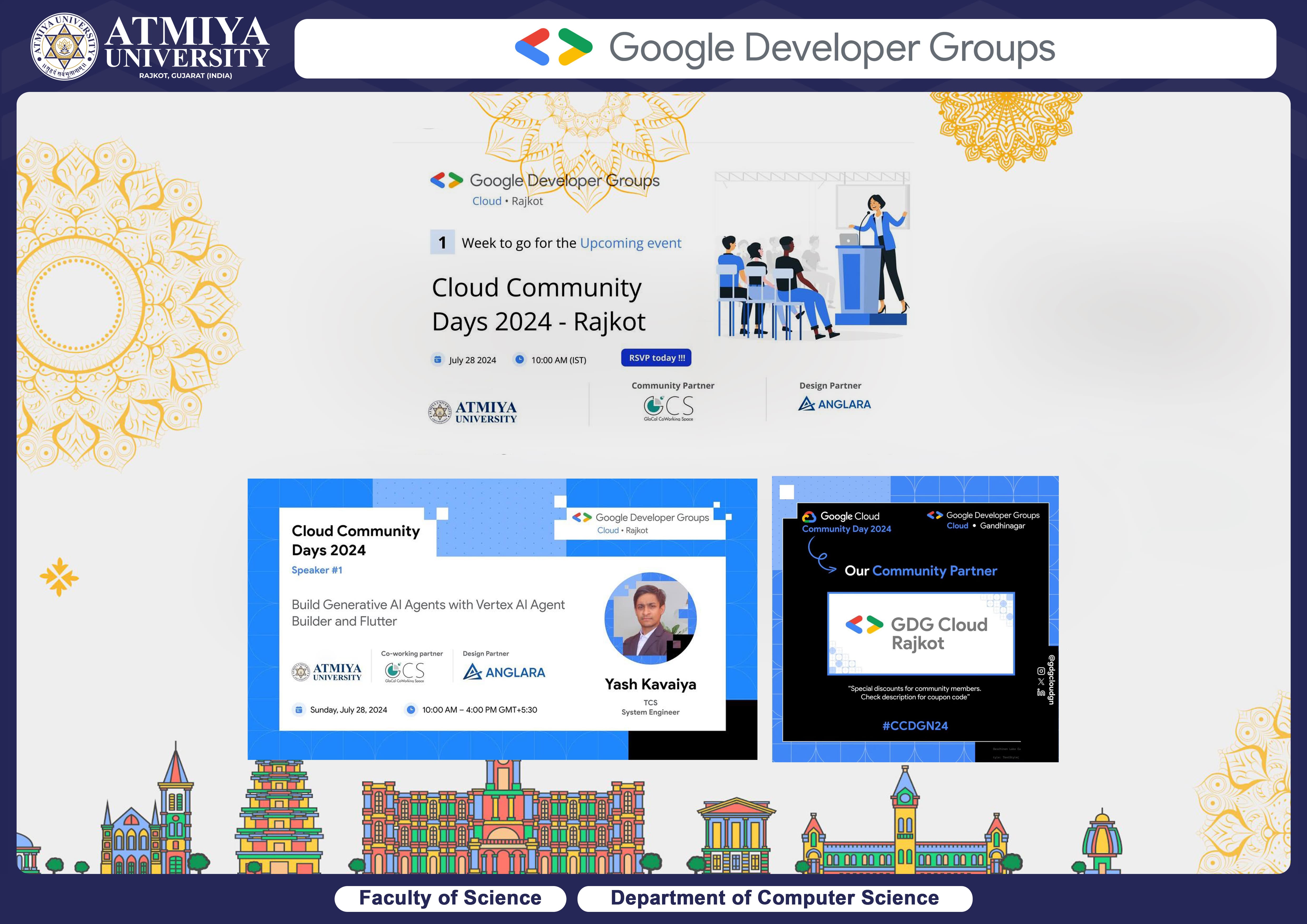Viewport: 1307px width, 924px height.
Task: Click GDG logo next to Cloud • Gandhinagar
Action: coord(935,515)
